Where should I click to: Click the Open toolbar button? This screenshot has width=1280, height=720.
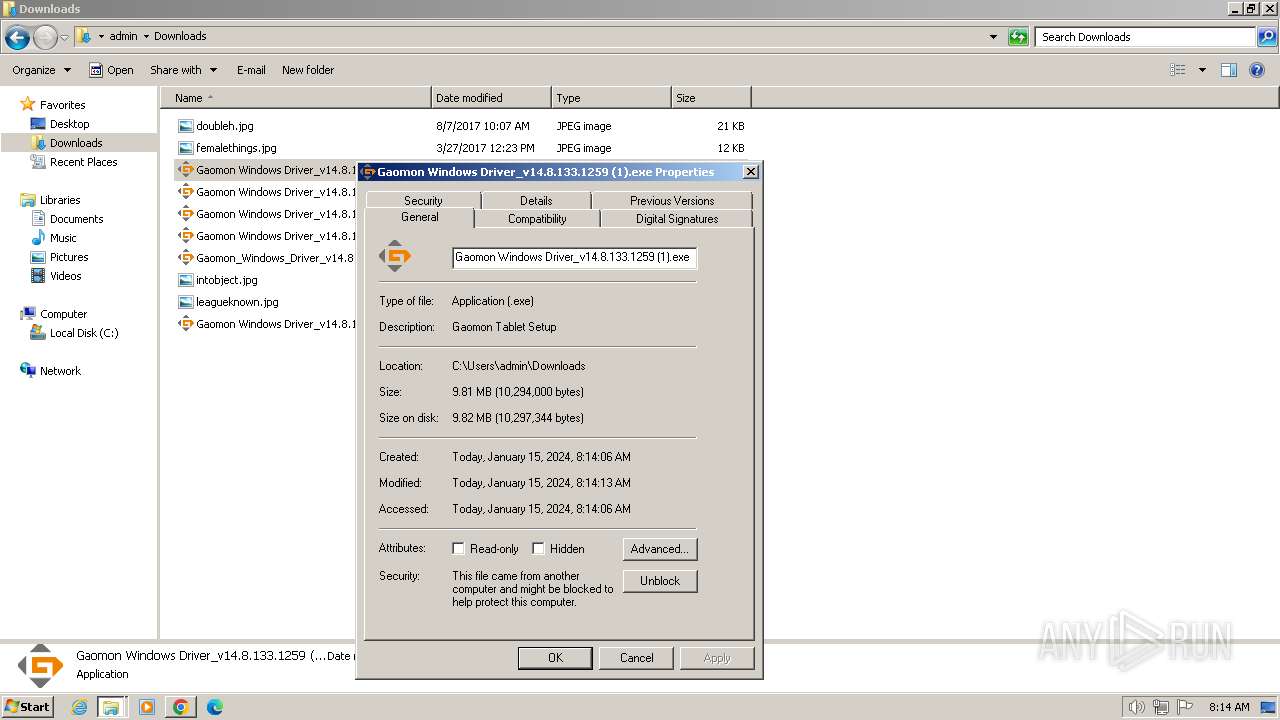111,70
